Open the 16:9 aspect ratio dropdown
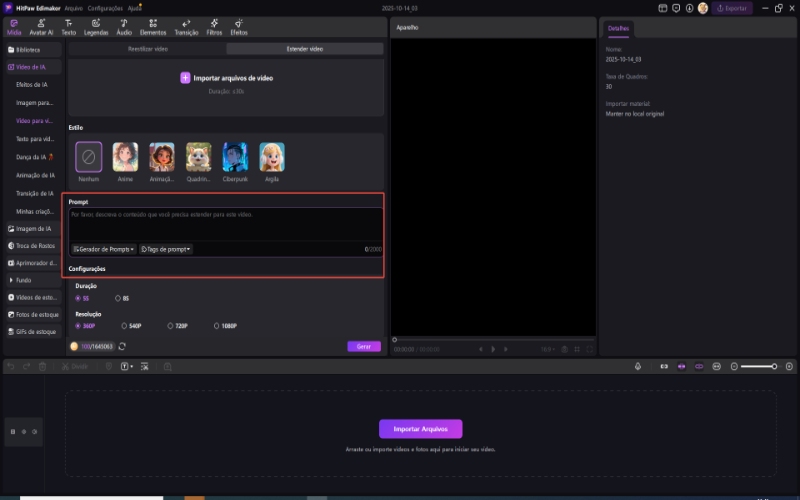This screenshot has width=800, height=500. coord(547,349)
